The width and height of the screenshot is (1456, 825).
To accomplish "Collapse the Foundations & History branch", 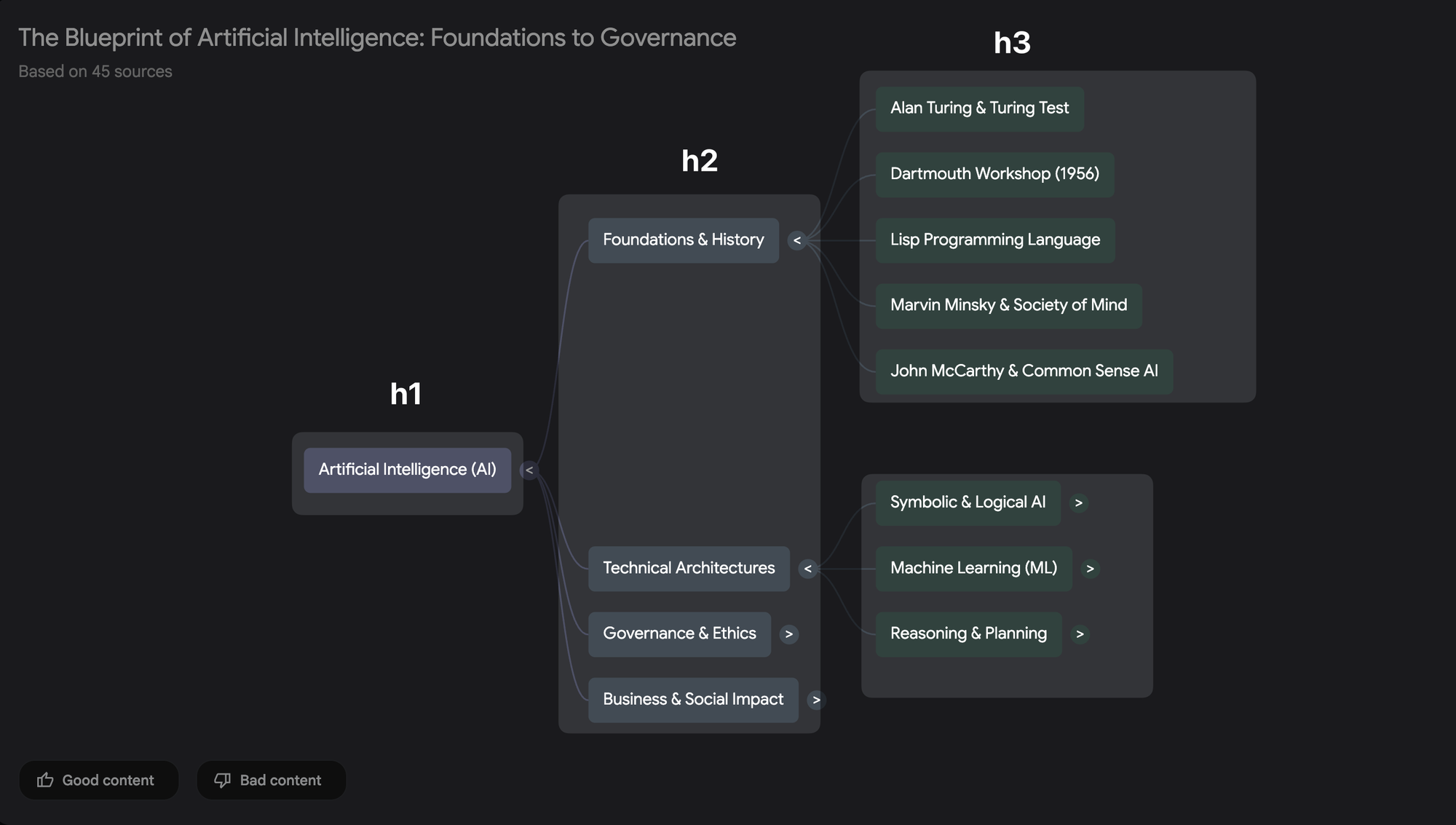I will coord(797,240).
